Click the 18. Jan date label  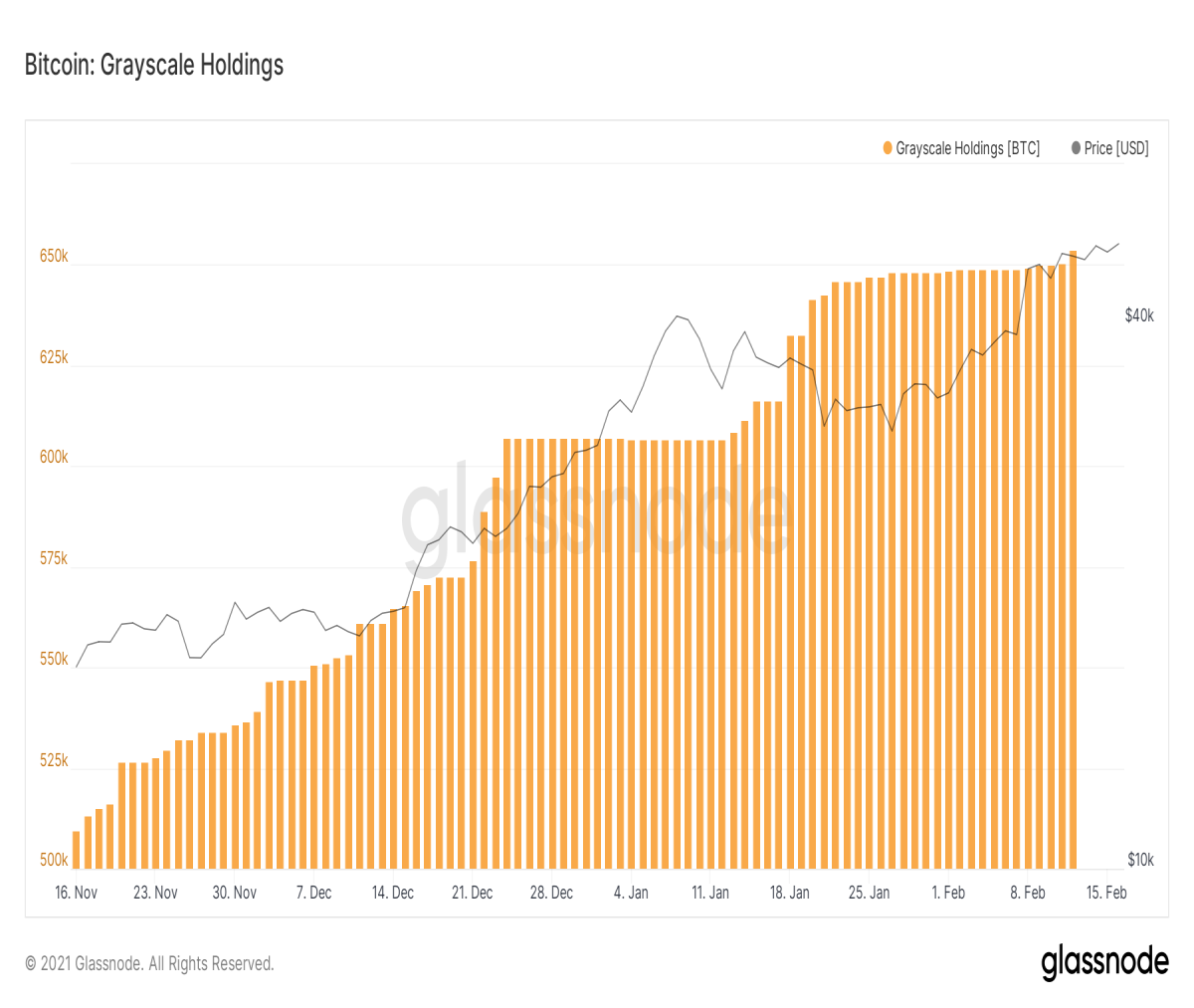tap(789, 893)
